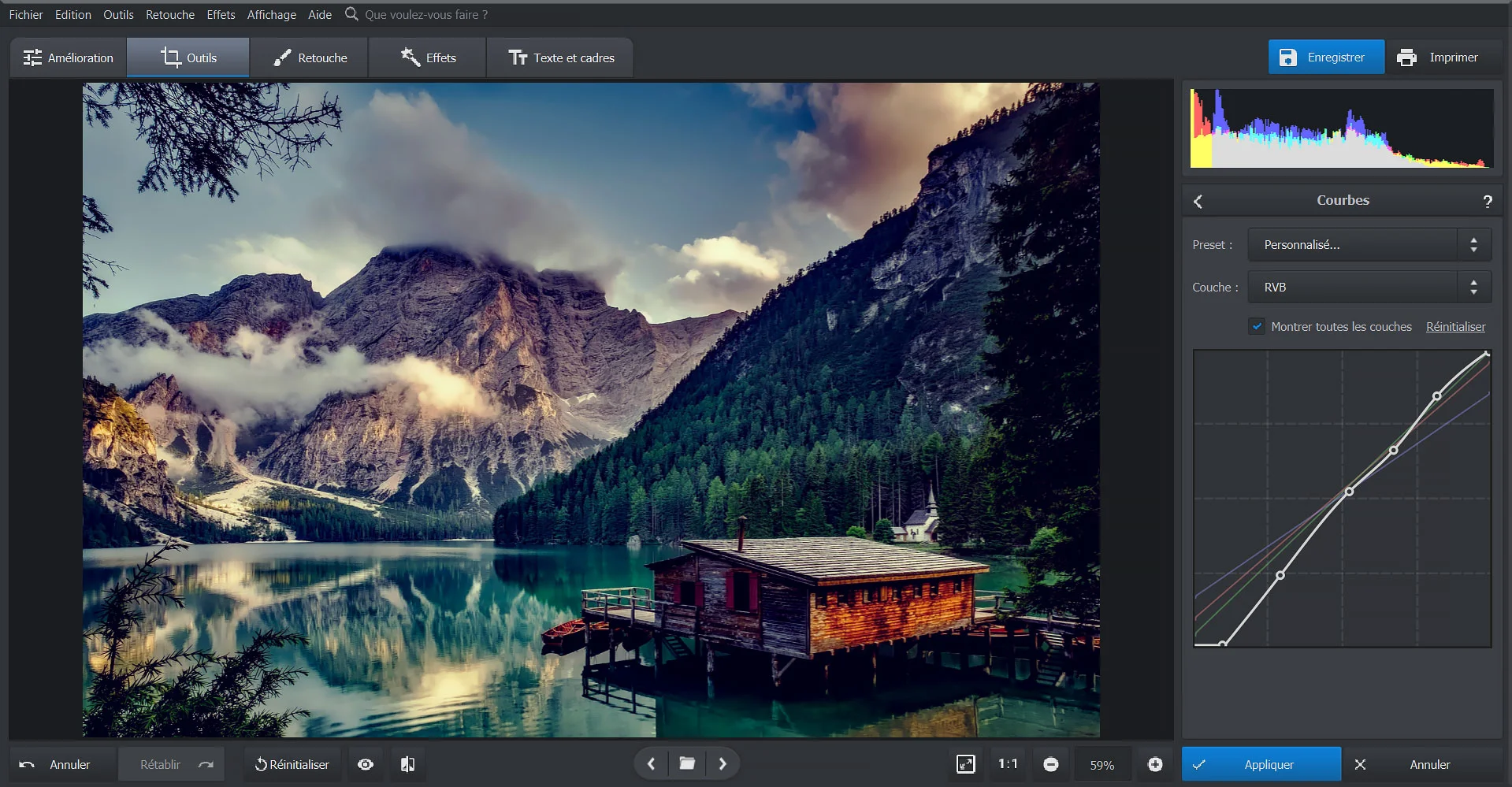
Task: Switch to the Retouche brush tab
Action: point(310,58)
